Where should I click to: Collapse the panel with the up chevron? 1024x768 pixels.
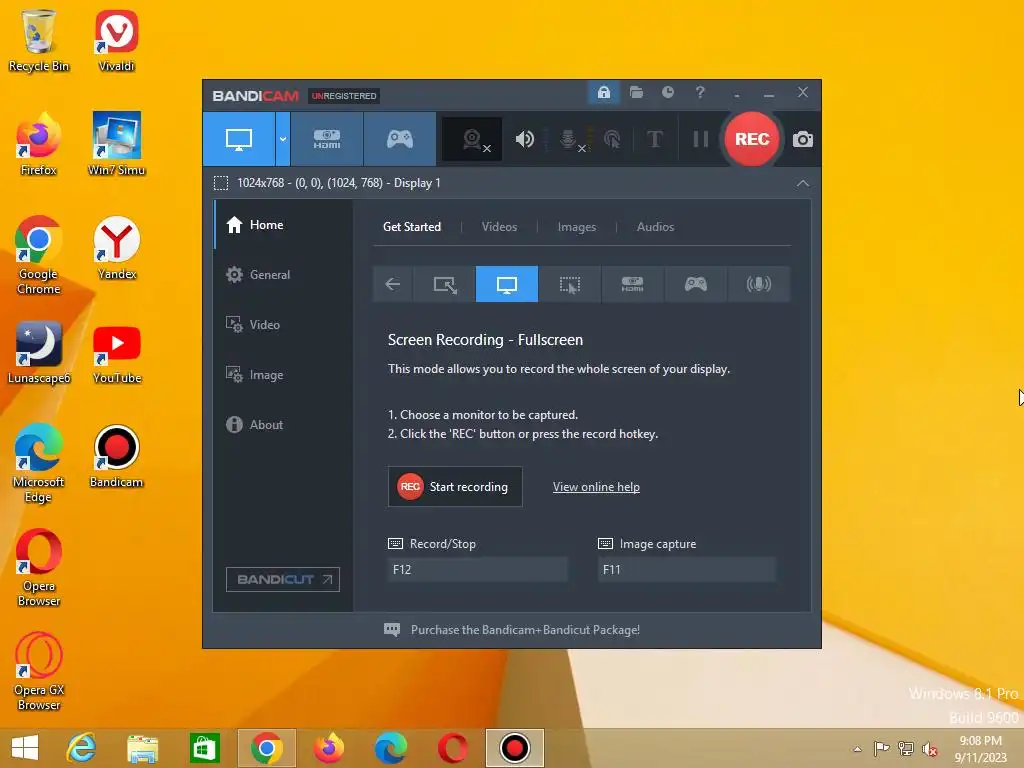pos(803,184)
